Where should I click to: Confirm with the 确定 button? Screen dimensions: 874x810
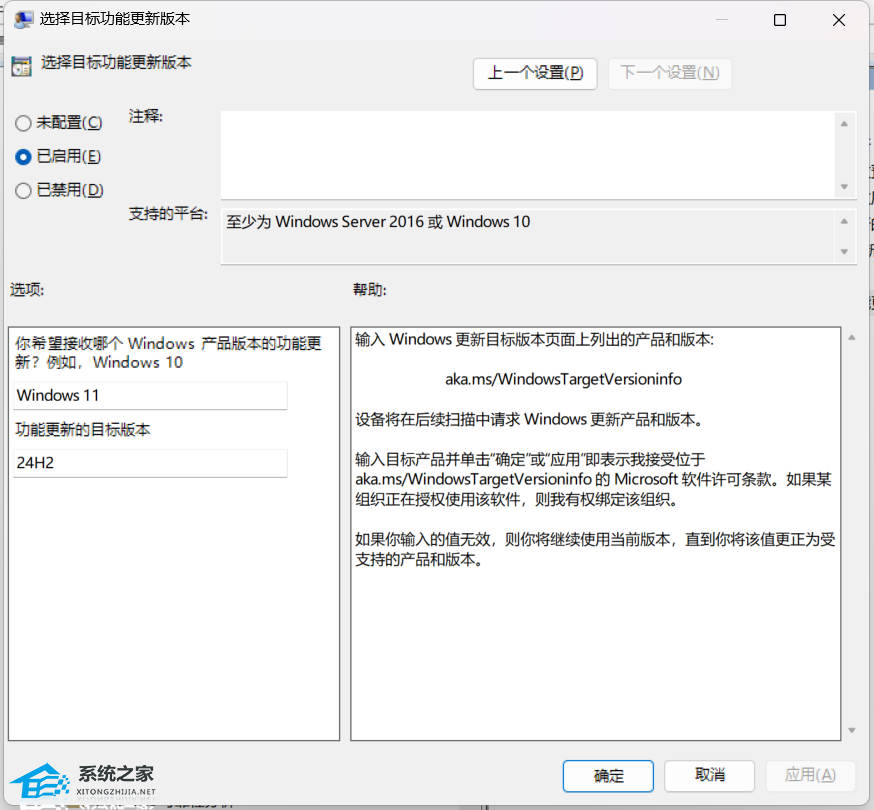coord(608,775)
